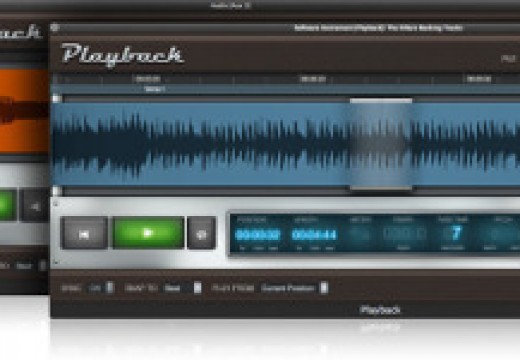The image size is (520, 360).
Task: Click the Tempo field in the display
Action: click(x=404, y=234)
